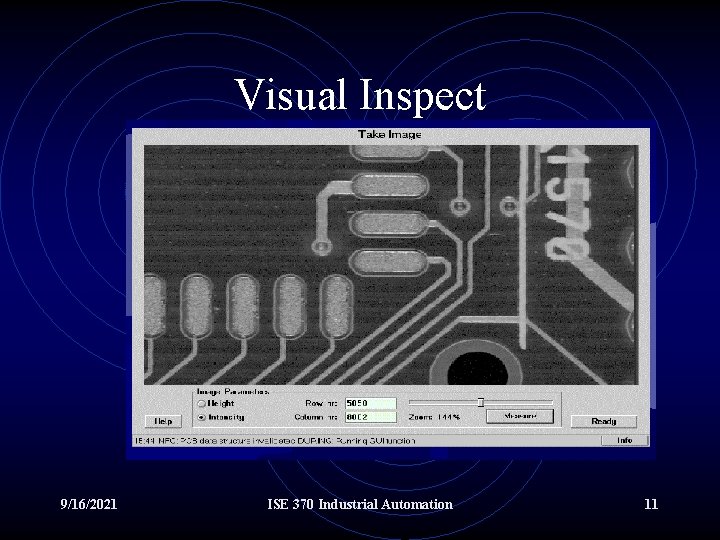The width and height of the screenshot is (720, 540).
Task: Click the Measure button
Action: pyautogui.click(x=520, y=416)
